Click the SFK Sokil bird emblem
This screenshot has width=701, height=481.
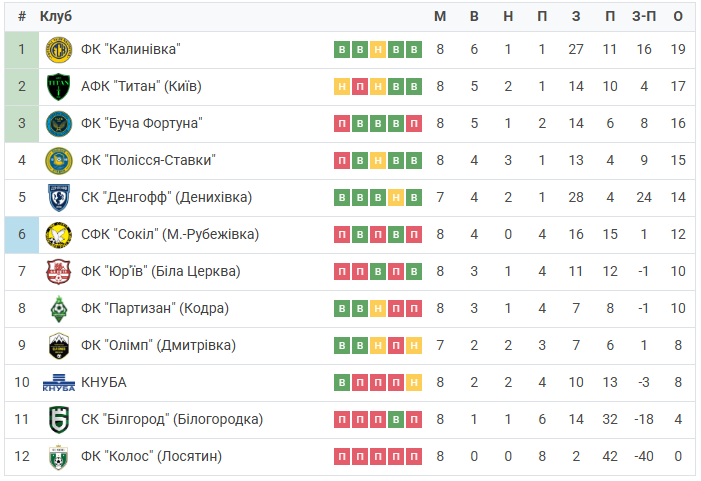(59, 235)
